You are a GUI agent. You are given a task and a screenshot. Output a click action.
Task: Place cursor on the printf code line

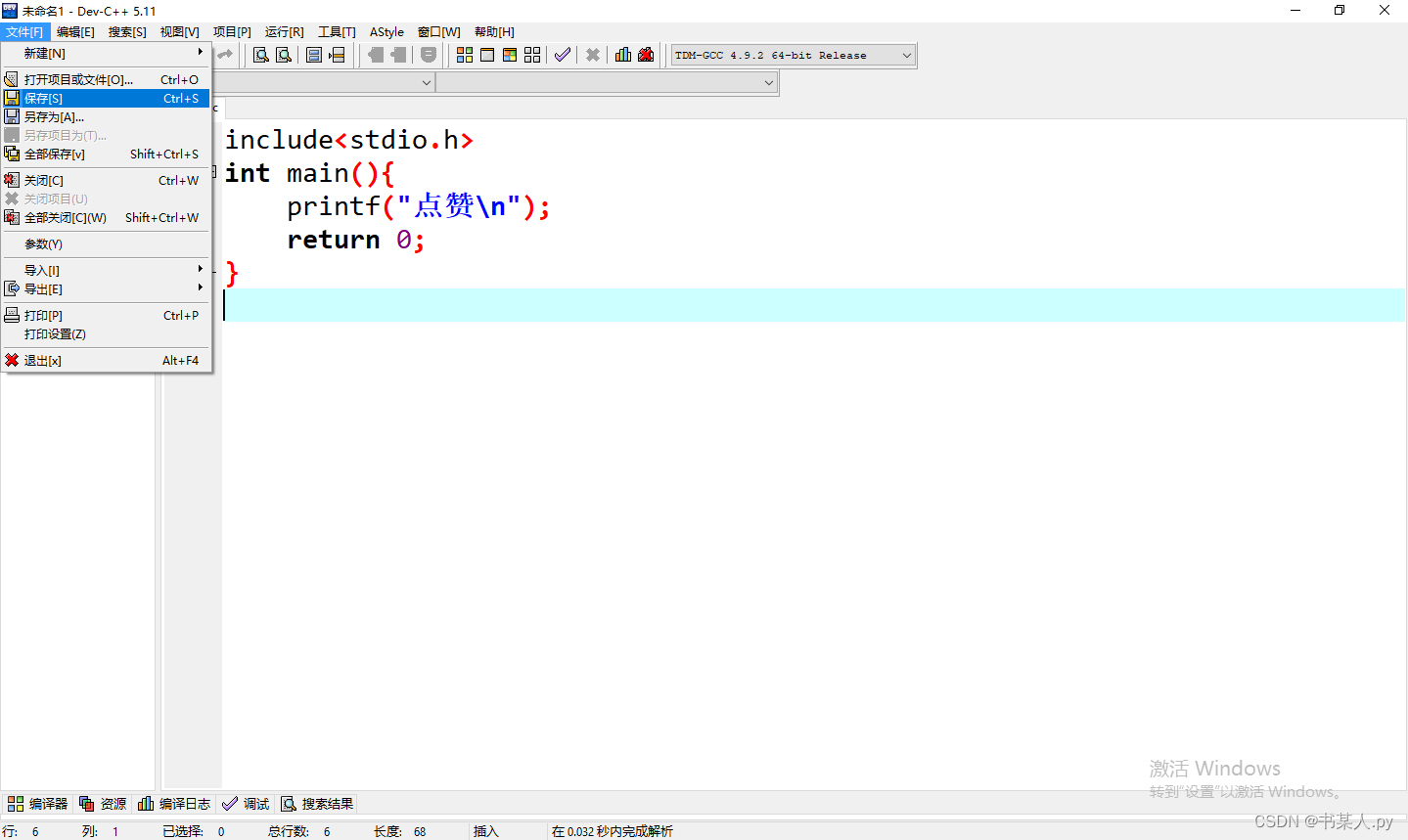coord(419,206)
